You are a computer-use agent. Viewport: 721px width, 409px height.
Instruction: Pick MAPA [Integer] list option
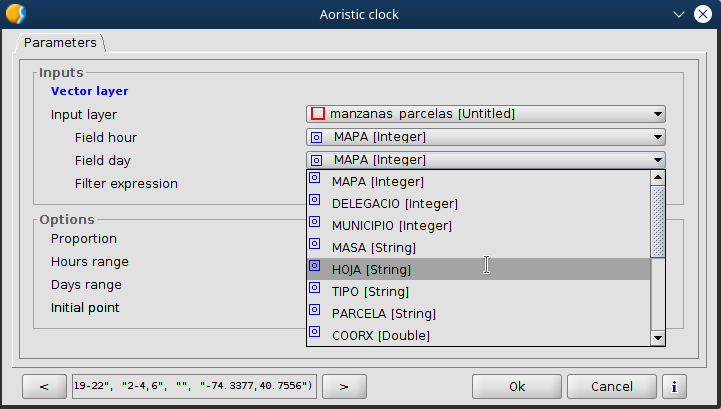click(x=377, y=182)
